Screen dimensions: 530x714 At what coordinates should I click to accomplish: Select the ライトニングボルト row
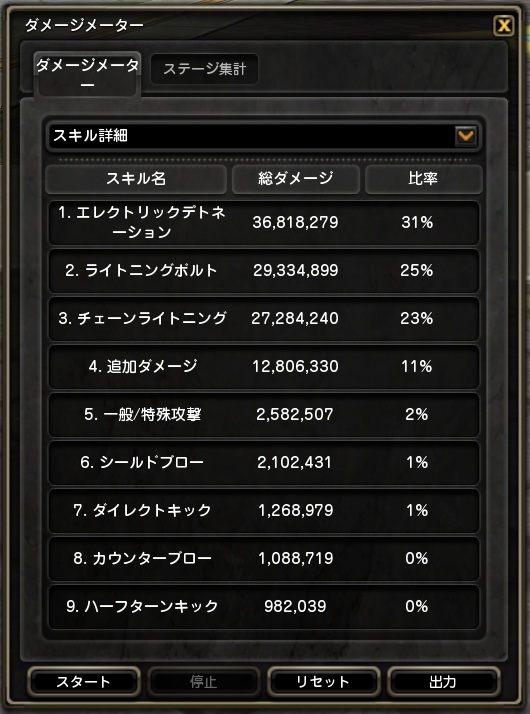point(264,270)
